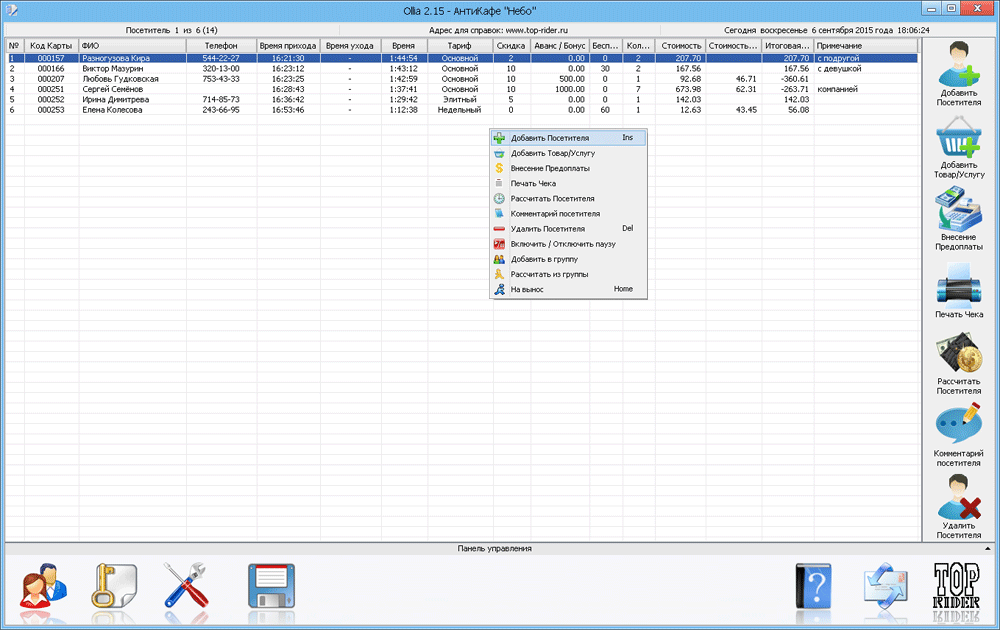Screen dimensions: 1000x630
Task: Sort by the Тариф column header
Action: tap(460, 46)
